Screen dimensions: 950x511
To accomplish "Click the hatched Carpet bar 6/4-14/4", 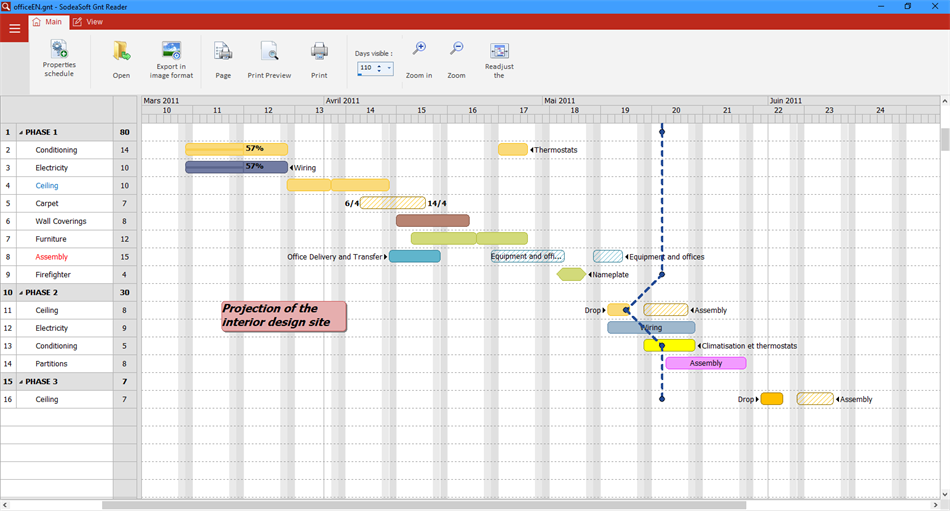I will tap(393, 202).
